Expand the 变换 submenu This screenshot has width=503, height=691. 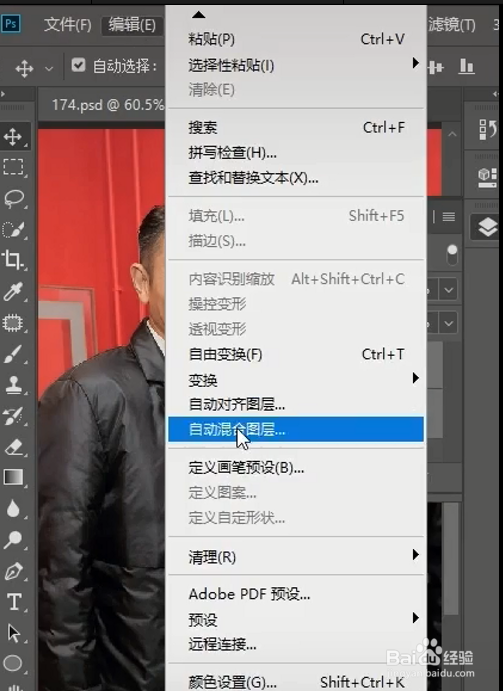pos(415,378)
